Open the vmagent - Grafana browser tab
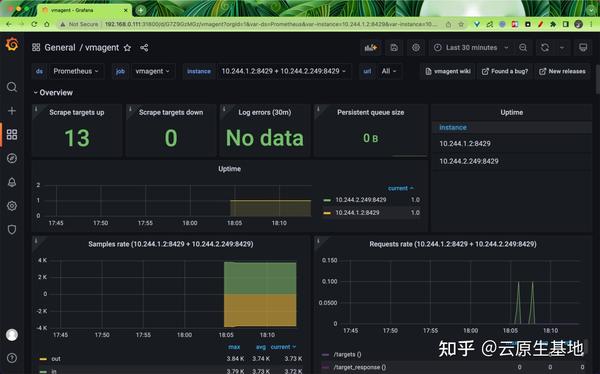The height and width of the screenshot is (374, 600). coord(85,10)
